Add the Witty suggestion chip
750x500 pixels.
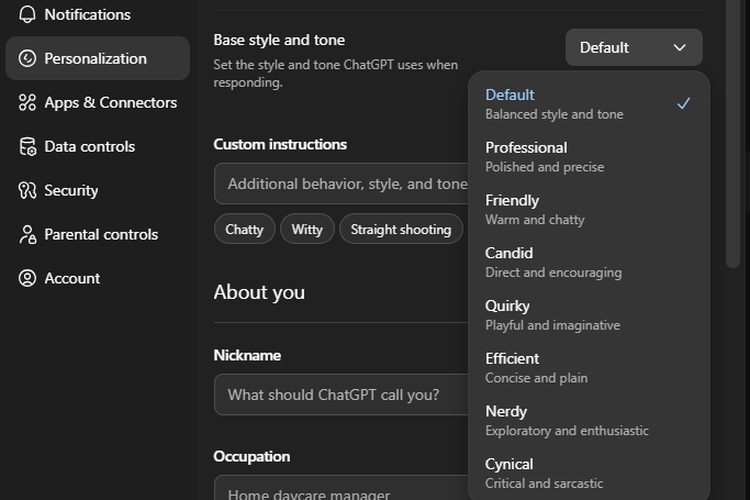(307, 229)
